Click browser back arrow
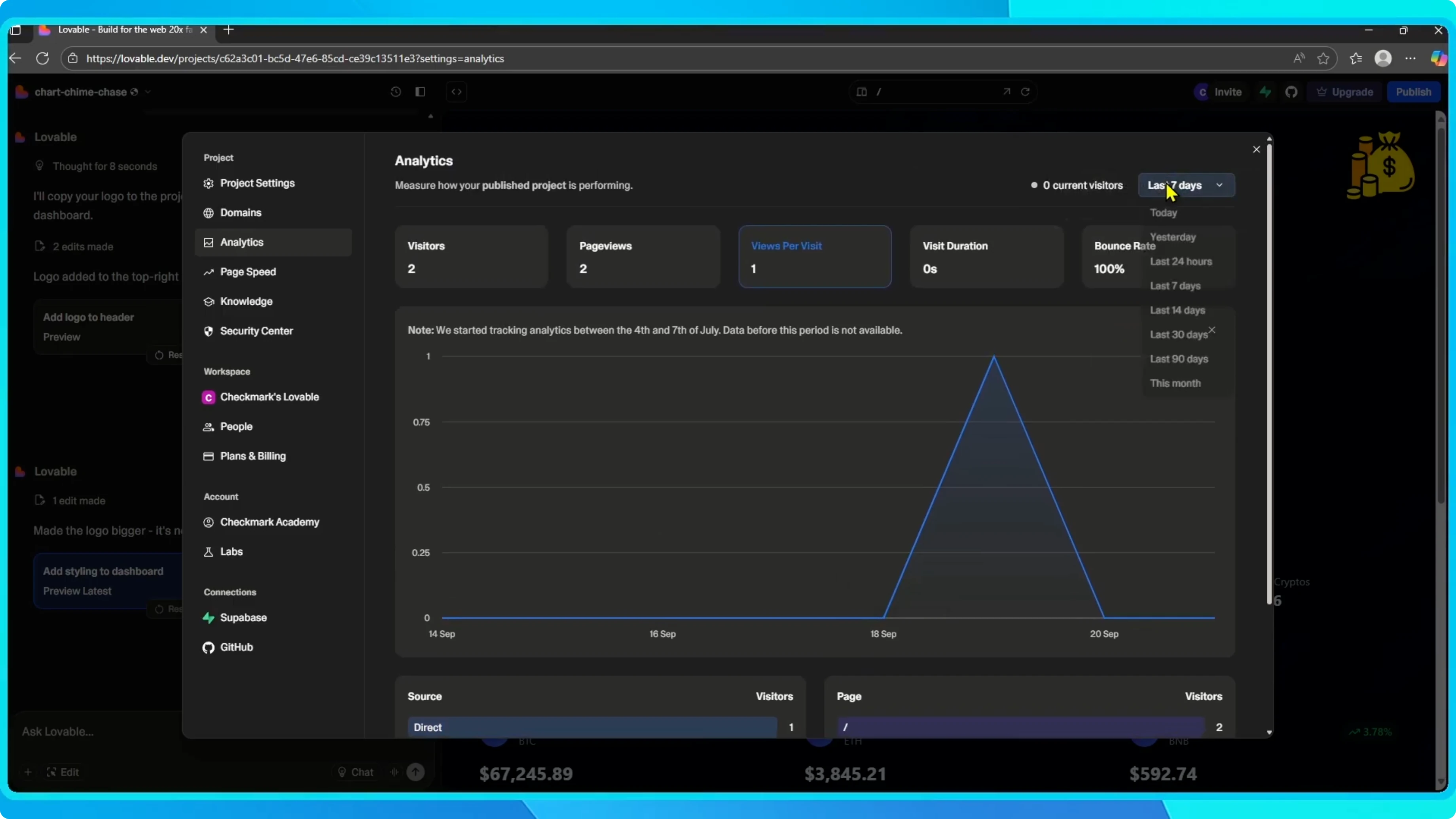 tap(15, 58)
